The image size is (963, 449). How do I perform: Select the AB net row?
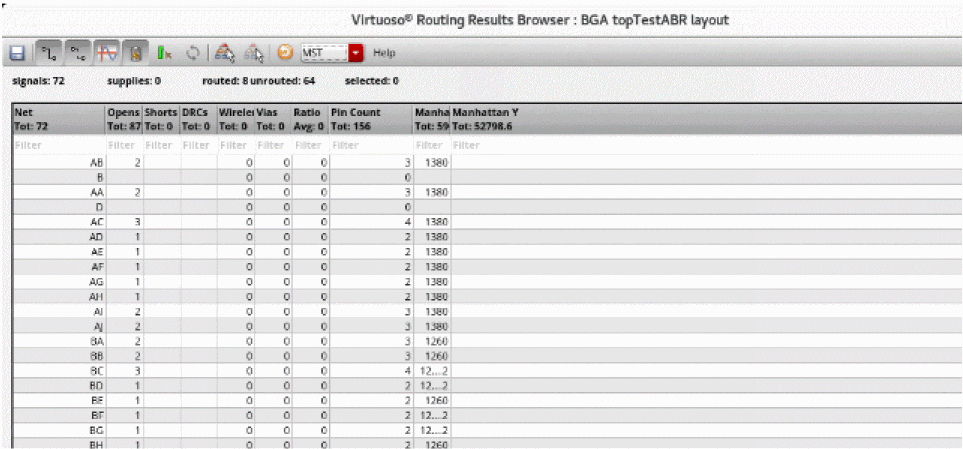coord(487,163)
